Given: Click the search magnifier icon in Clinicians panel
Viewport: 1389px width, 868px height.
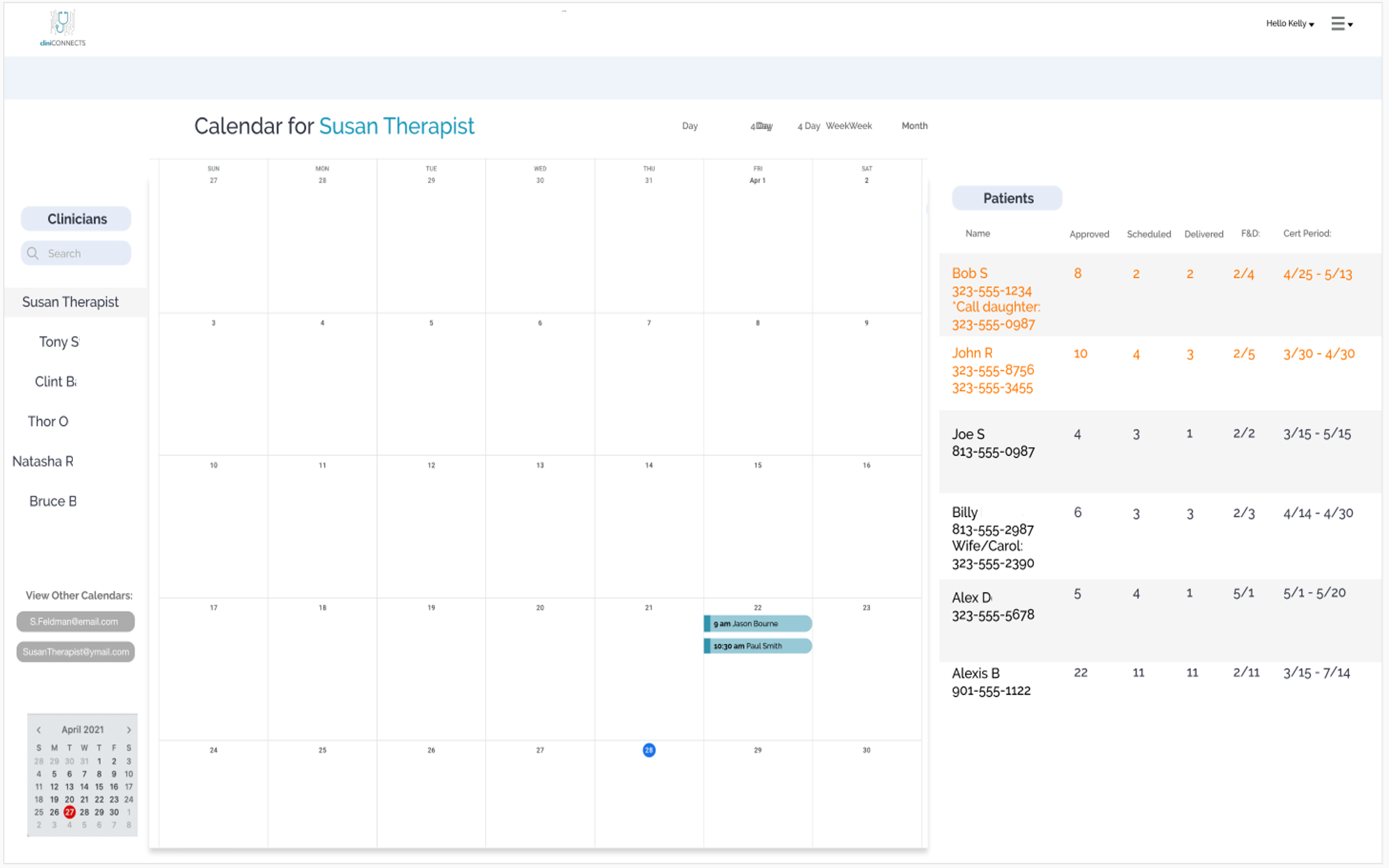Looking at the screenshot, I should [x=33, y=253].
